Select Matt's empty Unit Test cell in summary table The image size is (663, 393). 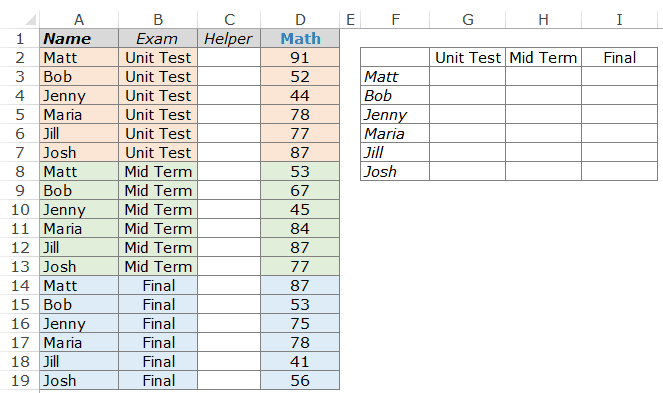(x=468, y=77)
